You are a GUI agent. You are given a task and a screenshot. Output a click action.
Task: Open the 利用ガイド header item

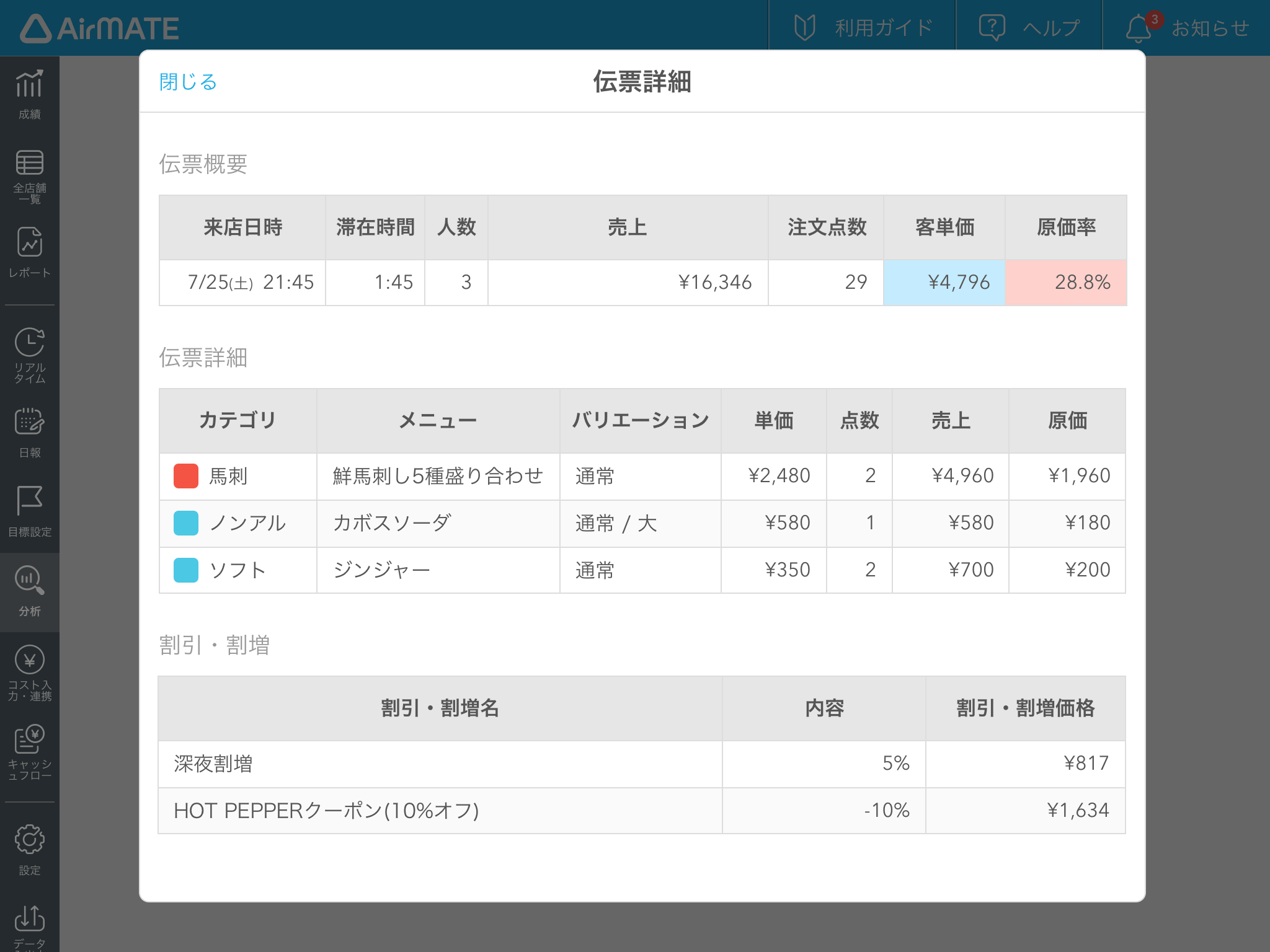coord(863,28)
